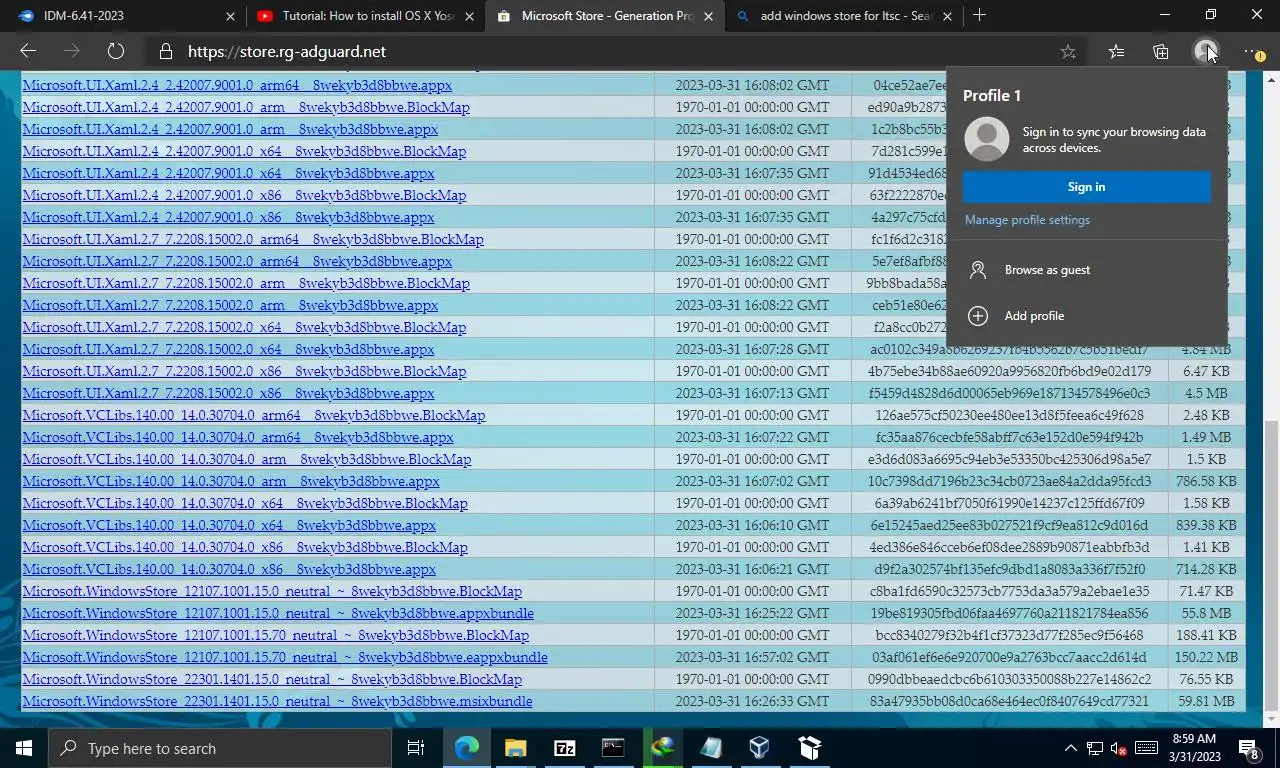Add this page to favorites

(1068, 51)
